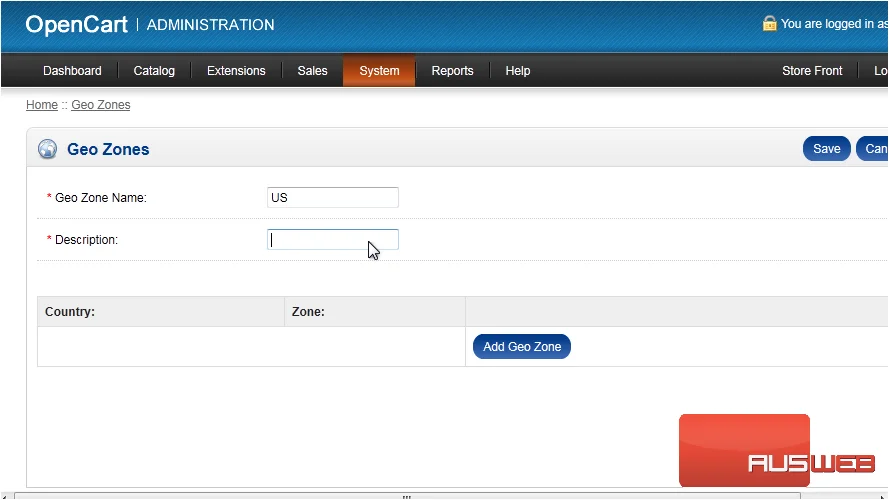
Task: Click the Zone column header
Action: click(308, 312)
